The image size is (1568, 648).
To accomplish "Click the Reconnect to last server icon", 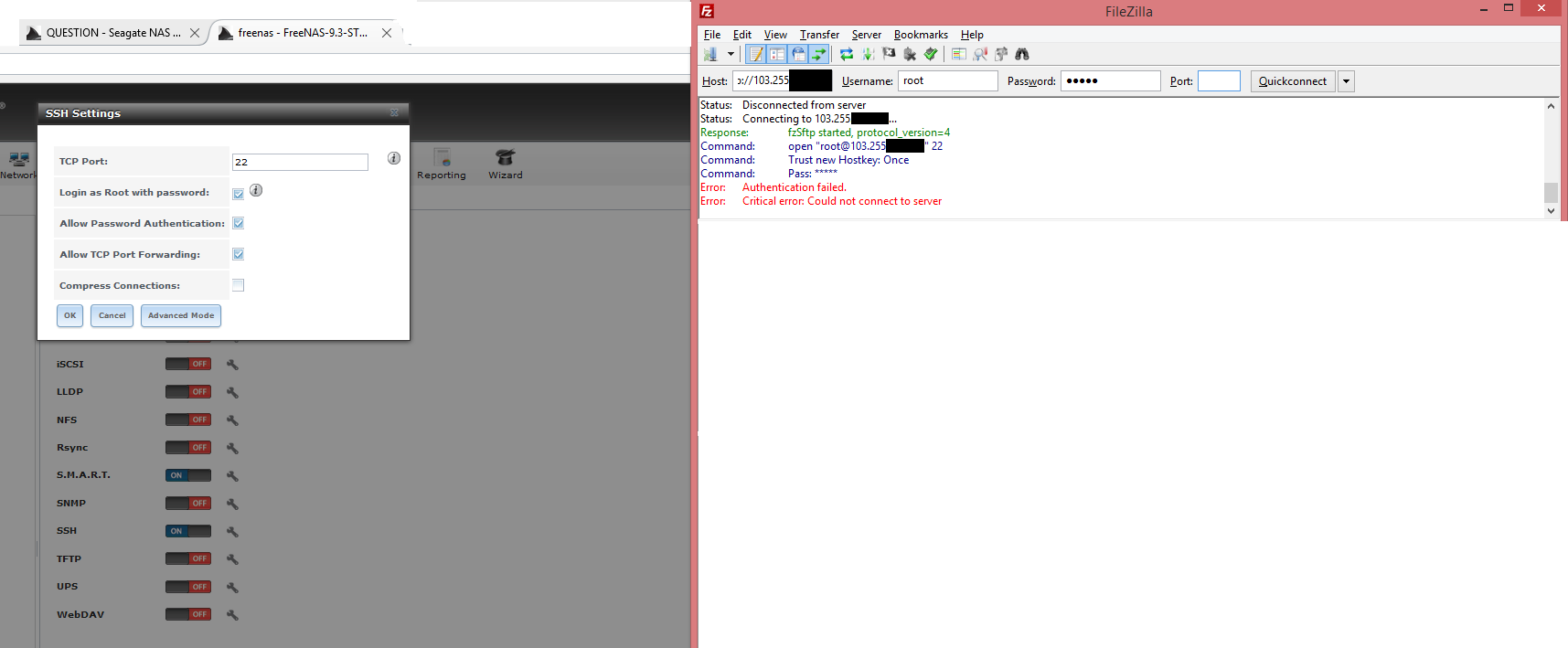I will click(931, 54).
